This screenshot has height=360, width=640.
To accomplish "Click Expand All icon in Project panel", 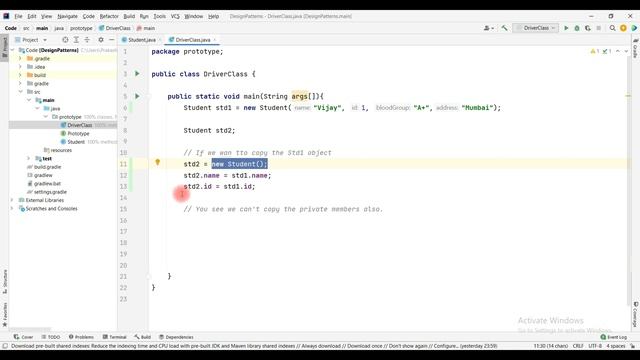I will [76, 40].
